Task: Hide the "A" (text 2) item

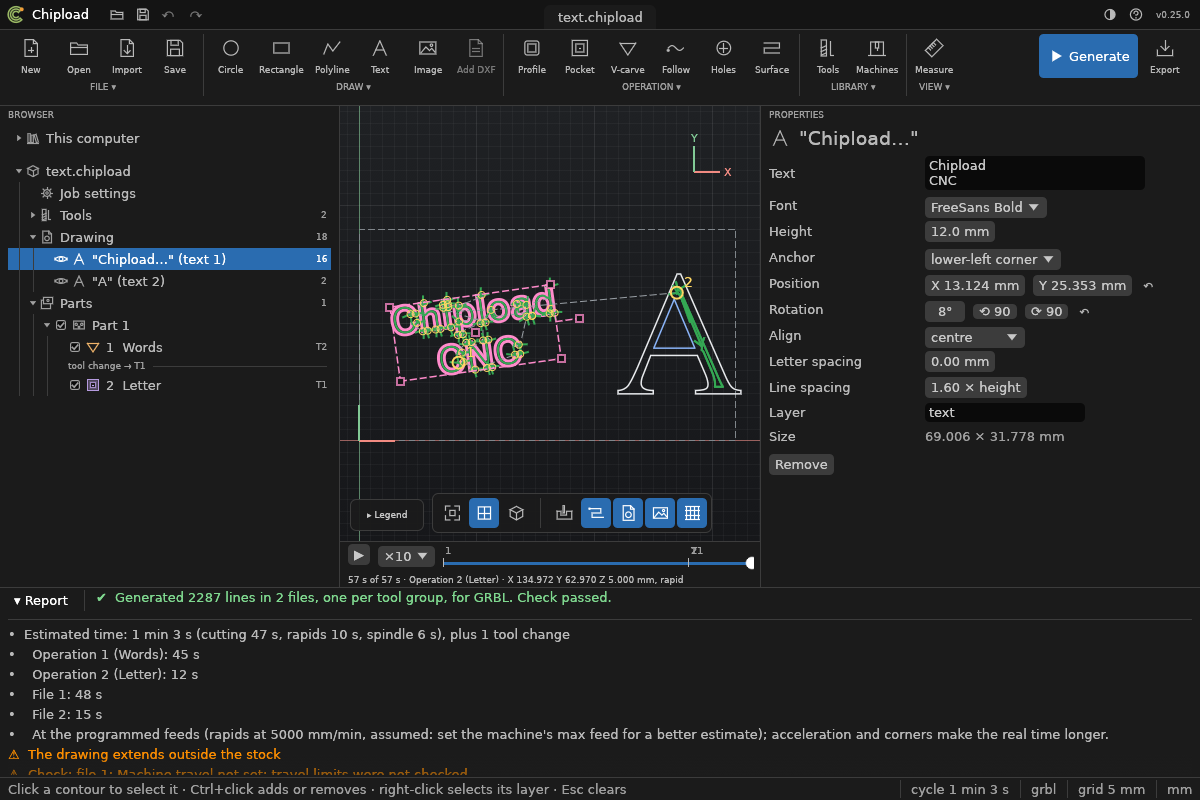Action: pos(61,281)
